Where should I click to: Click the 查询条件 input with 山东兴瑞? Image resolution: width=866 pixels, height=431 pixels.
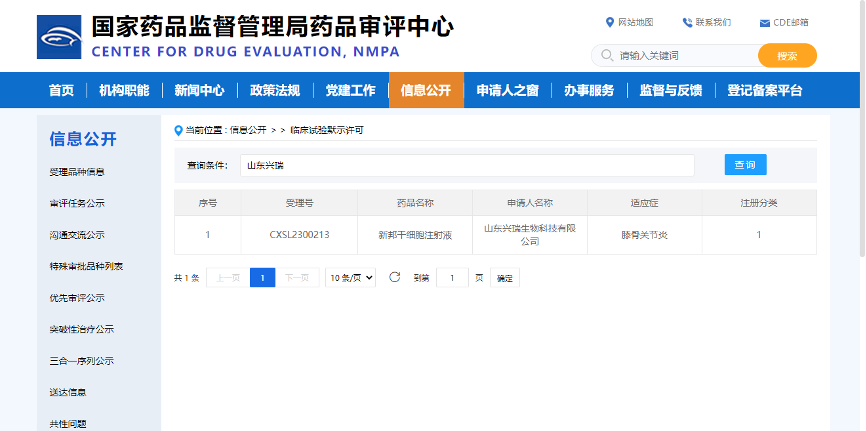(467, 165)
